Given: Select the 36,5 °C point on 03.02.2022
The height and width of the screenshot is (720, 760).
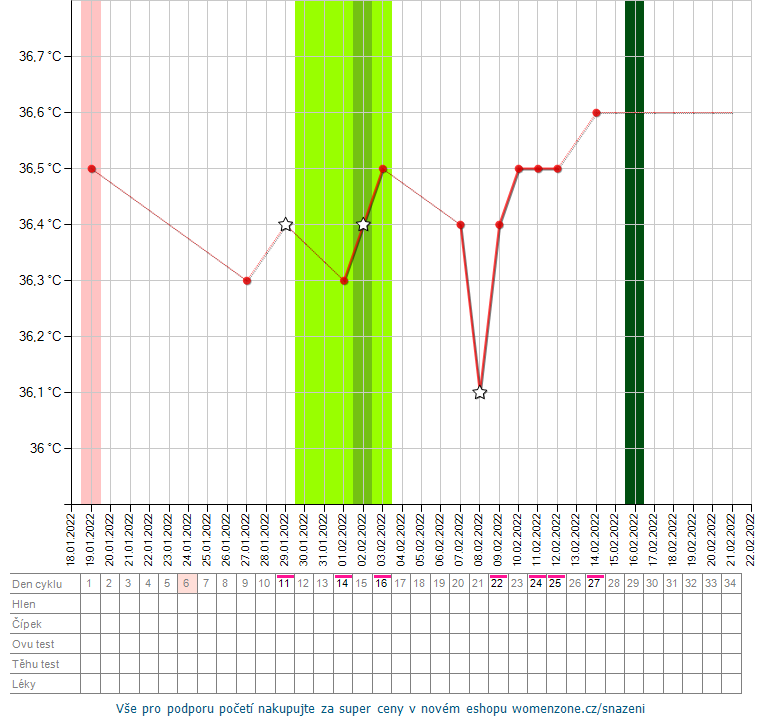Looking at the screenshot, I should (383, 169).
